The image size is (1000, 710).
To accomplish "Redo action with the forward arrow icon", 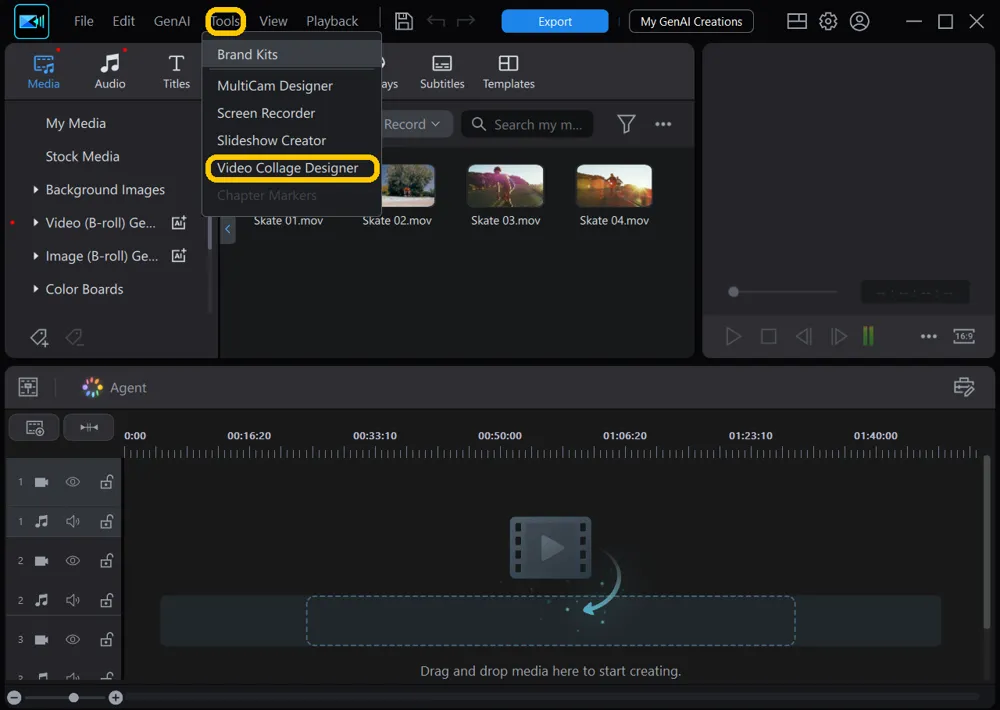I will (466, 21).
